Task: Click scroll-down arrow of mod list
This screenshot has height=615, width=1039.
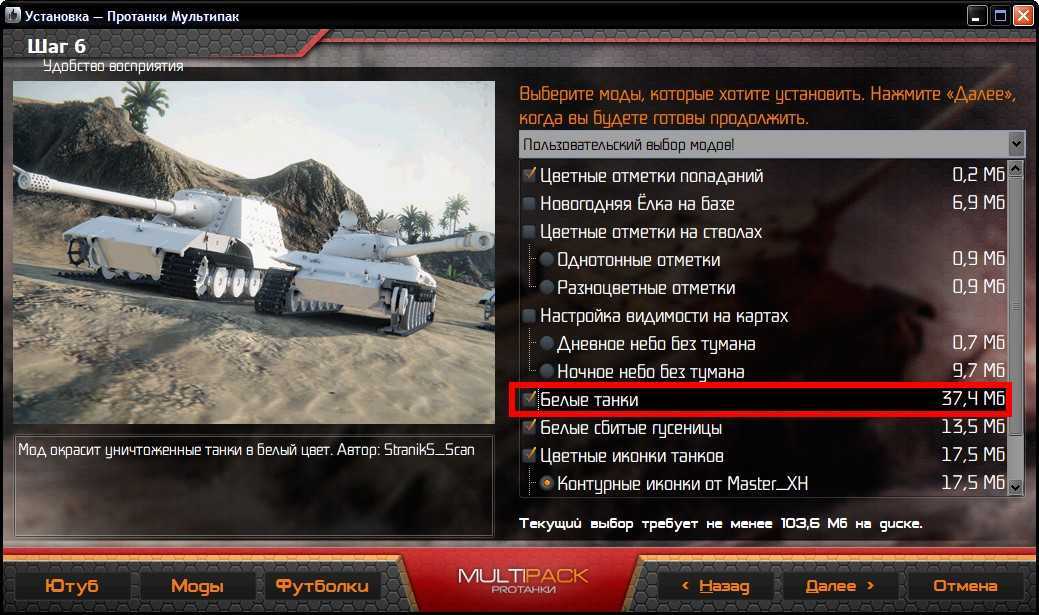Action: [1015, 487]
